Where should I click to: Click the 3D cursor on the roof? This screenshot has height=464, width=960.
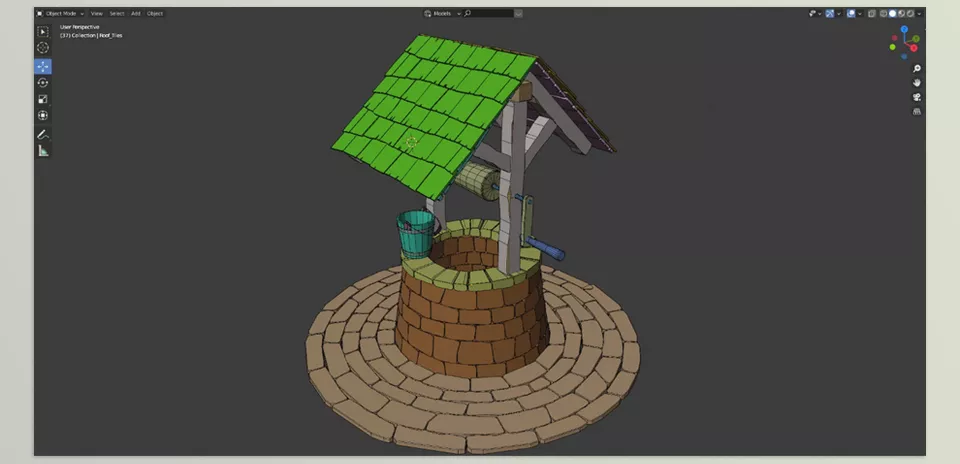411,143
